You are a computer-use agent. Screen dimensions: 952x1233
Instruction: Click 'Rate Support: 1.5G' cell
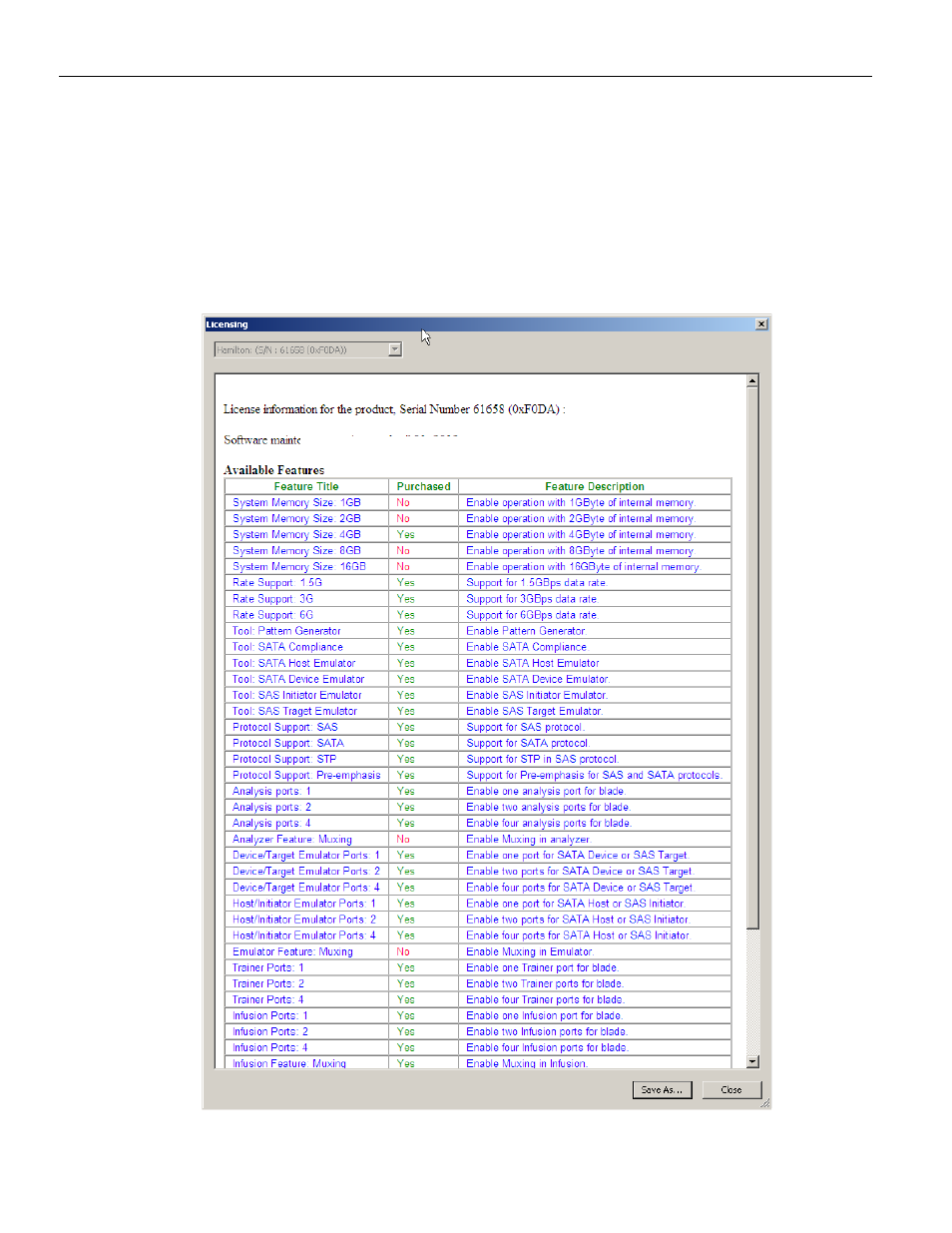pos(306,582)
